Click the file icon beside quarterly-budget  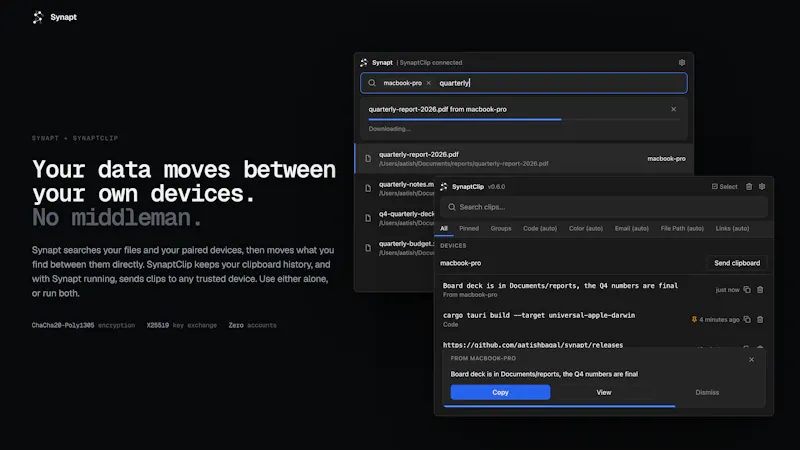[x=368, y=248]
